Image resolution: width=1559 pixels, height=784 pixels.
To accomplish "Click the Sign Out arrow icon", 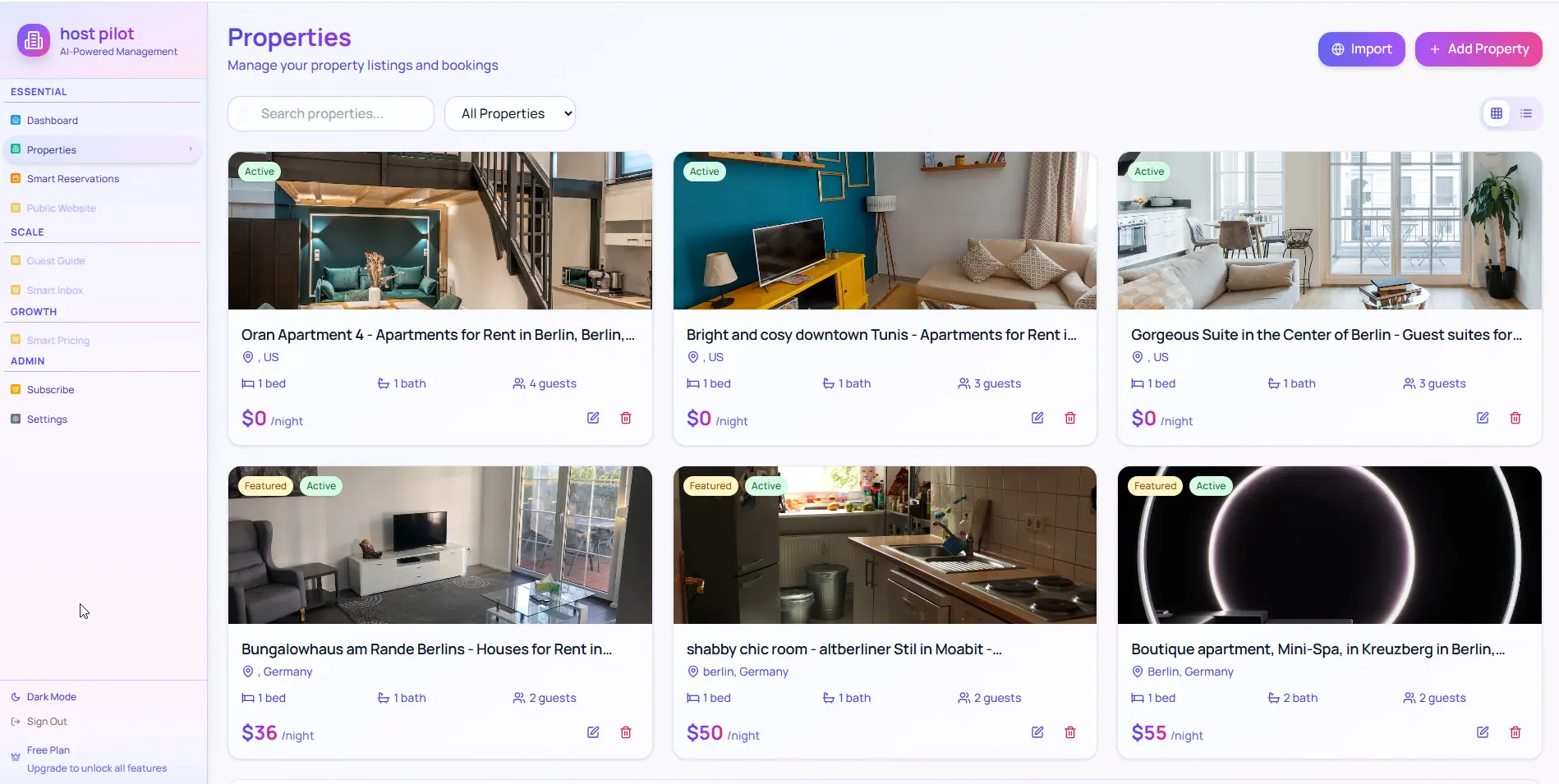I will pyautogui.click(x=16, y=721).
